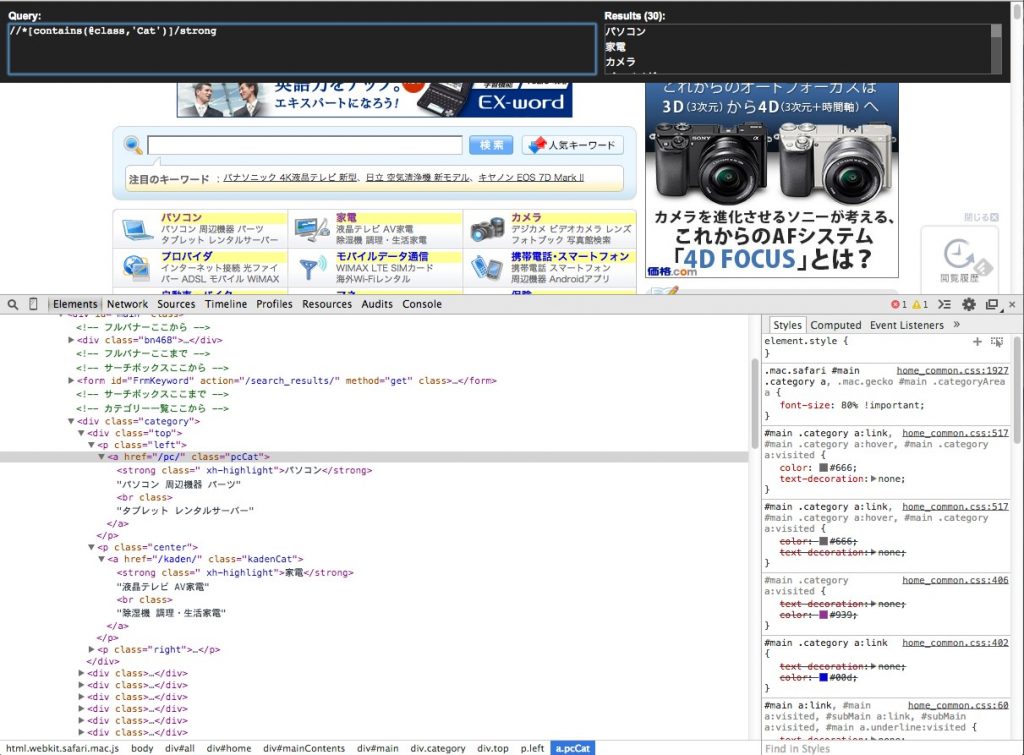Toggle element state icon in Styles
The image size is (1024, 755).
pyautogui.click(x=997, y=342)
